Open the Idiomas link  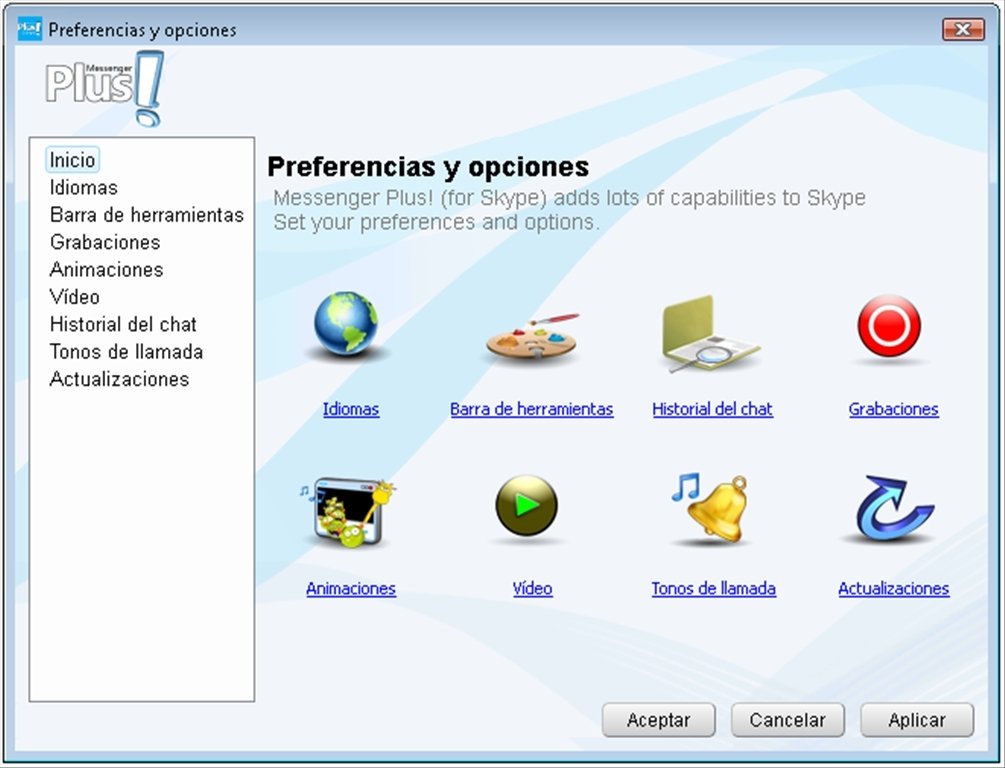click(x=351, y=409)
